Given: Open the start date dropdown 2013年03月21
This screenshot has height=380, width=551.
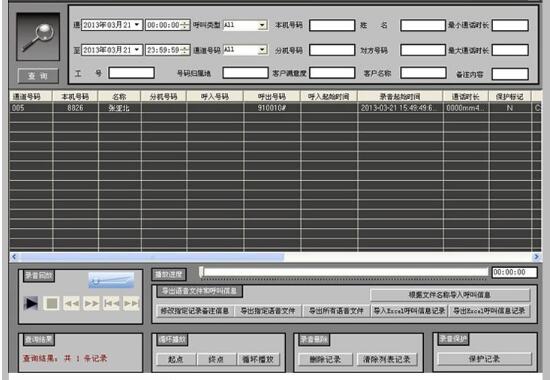Looking at the screenshot, I should tap(137, 25).
